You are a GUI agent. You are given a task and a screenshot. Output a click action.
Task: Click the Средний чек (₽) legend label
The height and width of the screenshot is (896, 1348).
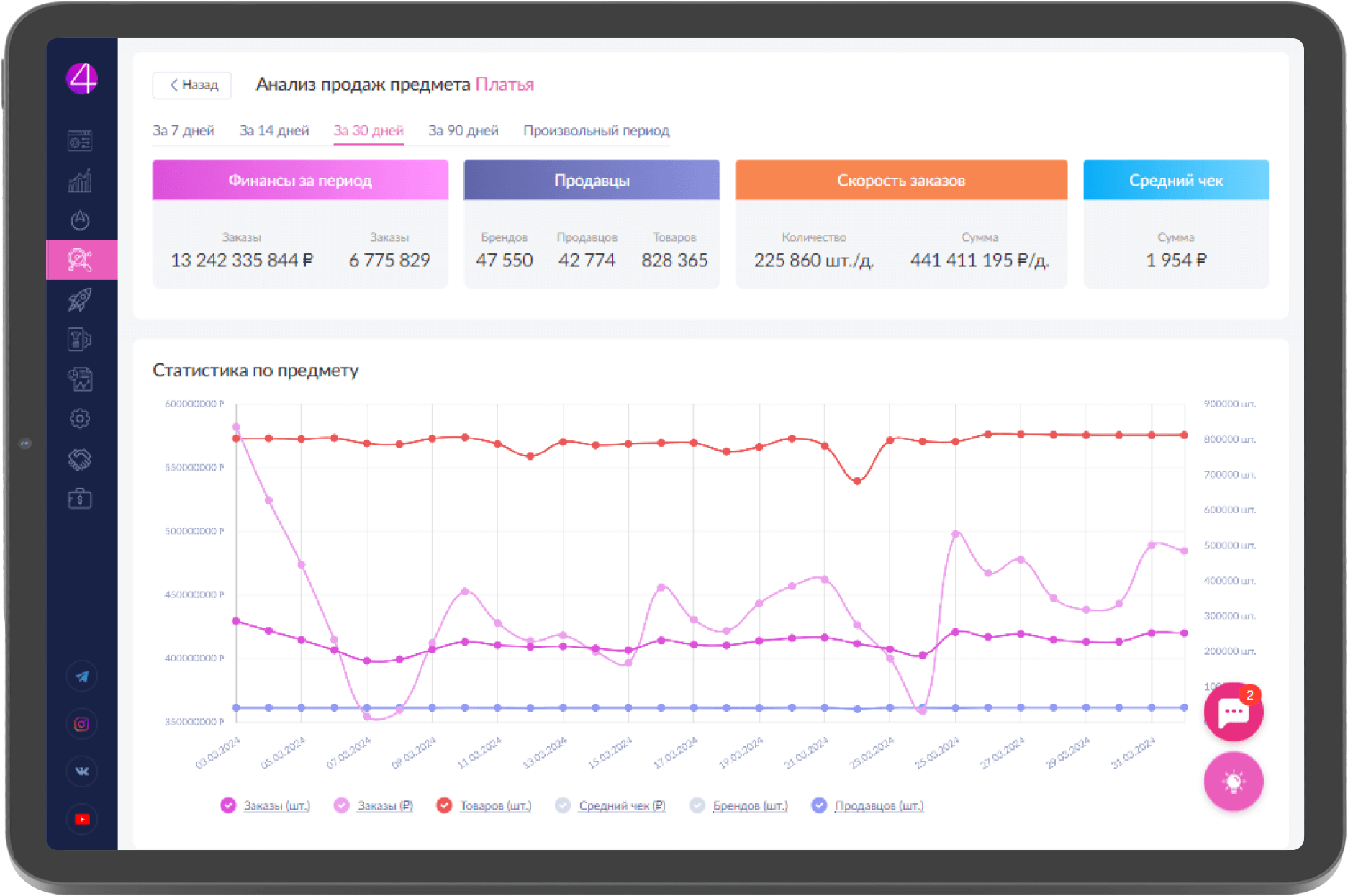(623, 805)
